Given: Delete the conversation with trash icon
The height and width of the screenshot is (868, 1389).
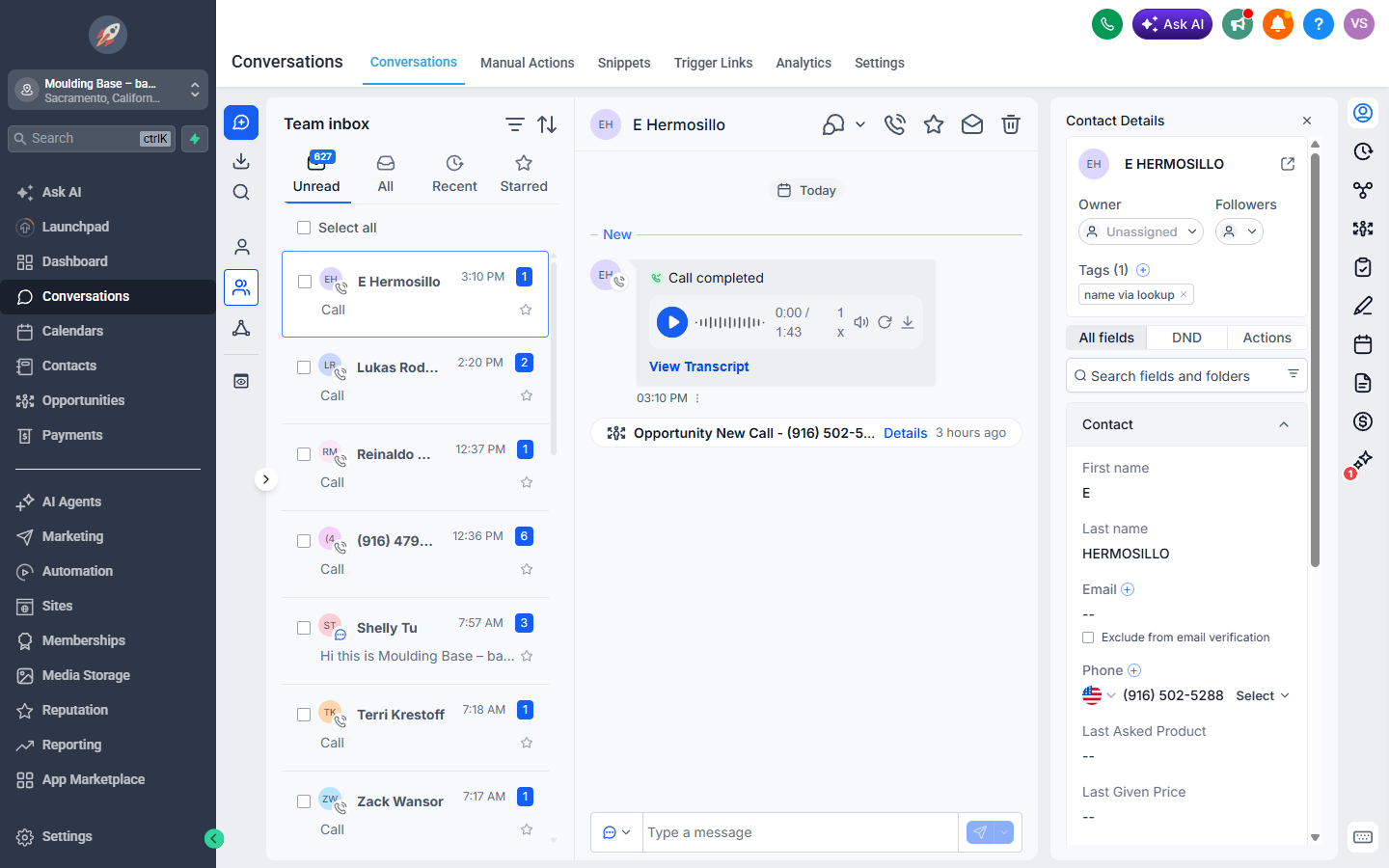Looking at the screenshot, I should click(1011, 124).
